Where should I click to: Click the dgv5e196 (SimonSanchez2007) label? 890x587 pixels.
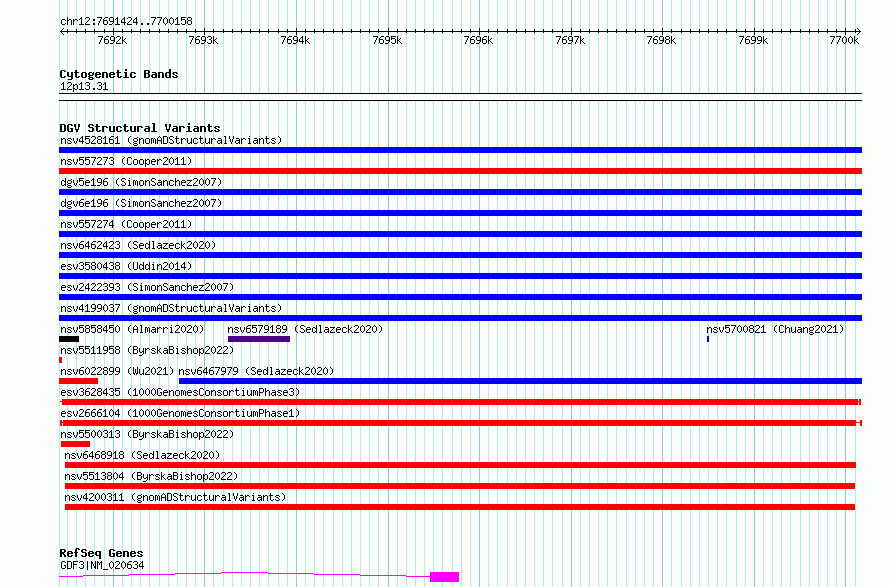pyautogui.click(x=141, y=182)
